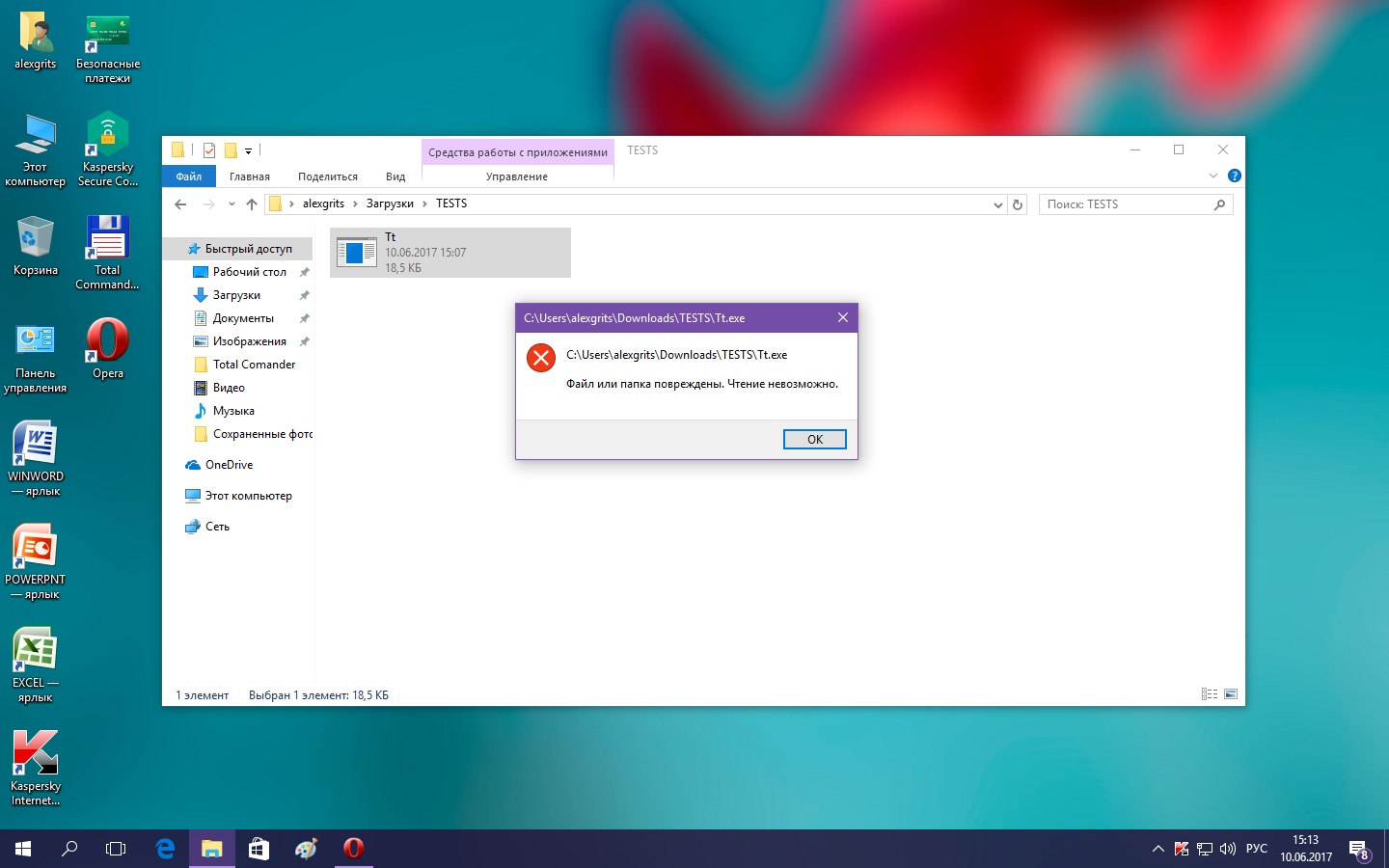This screenshot has width=1389, height=868.
Task: Open the network tray icon
Action: pyautogui.click(x=1205, y=849)
